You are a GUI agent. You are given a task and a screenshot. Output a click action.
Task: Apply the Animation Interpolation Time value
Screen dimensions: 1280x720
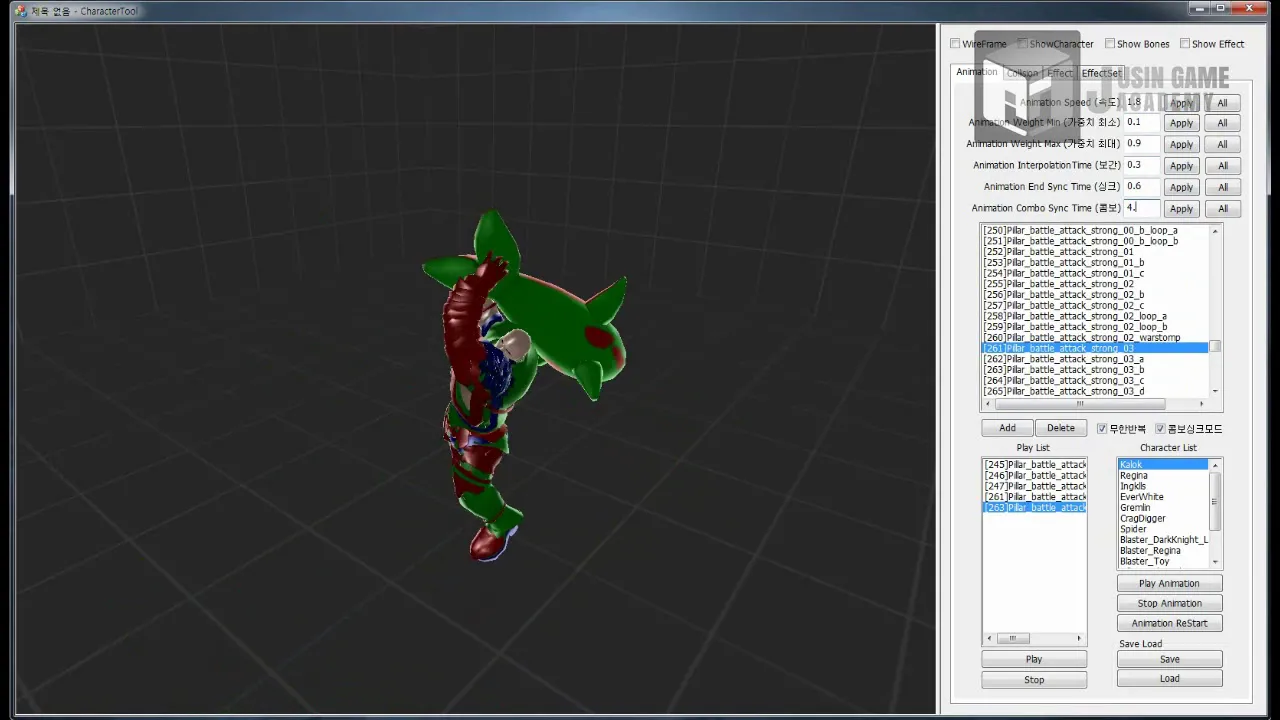pos(1182,166)
